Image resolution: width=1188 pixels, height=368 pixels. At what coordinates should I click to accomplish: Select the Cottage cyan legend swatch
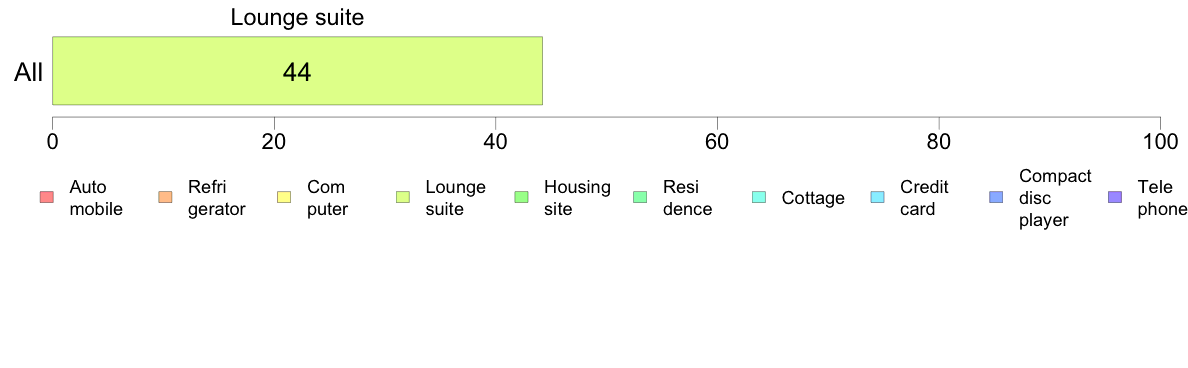pyautogui.click(x=759, y=198)
